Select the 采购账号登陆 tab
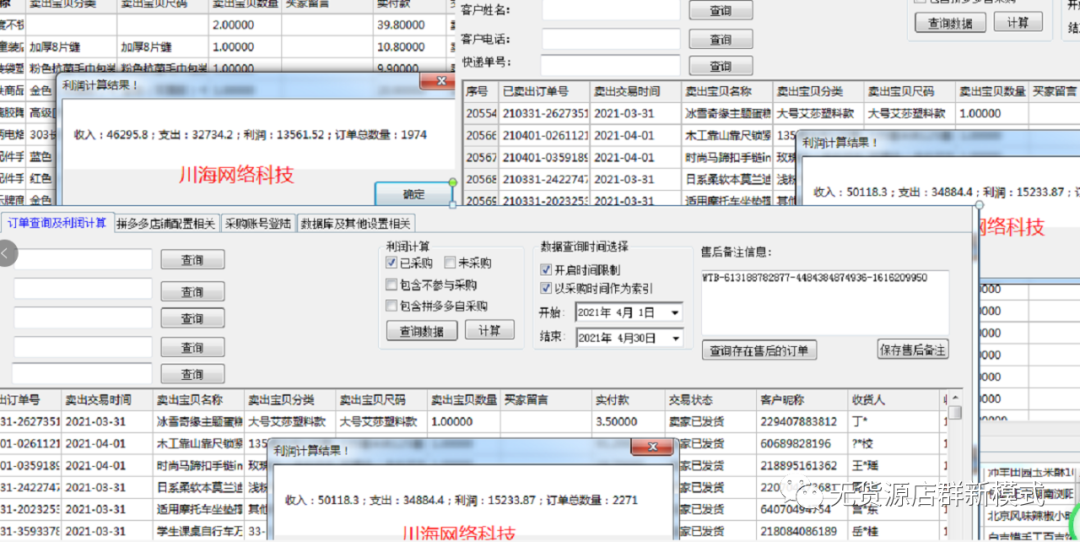The height and width of the screenshot is (542, 1080). [x=258, y=223]
